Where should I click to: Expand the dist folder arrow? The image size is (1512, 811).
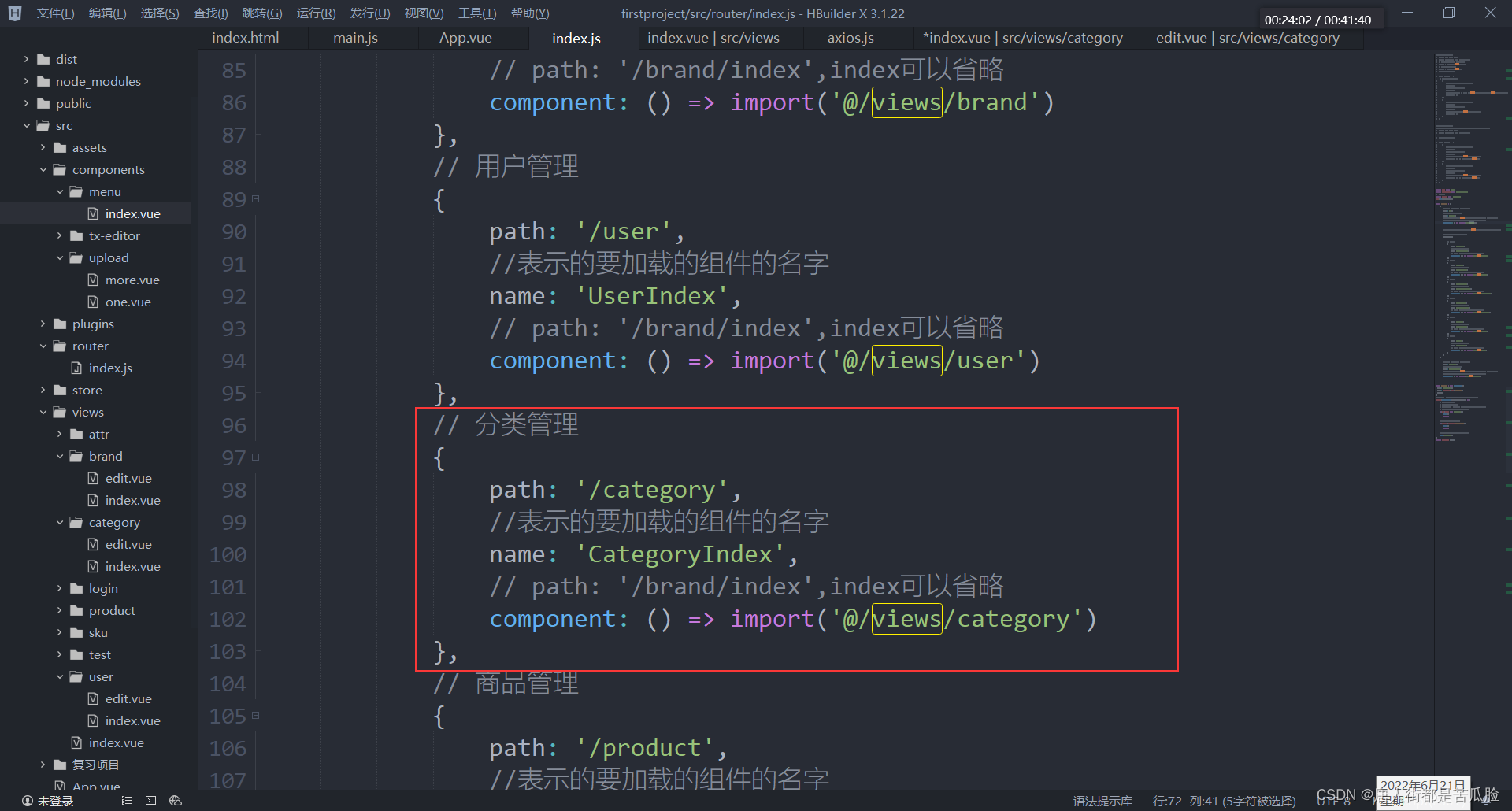tap(26, 59)
